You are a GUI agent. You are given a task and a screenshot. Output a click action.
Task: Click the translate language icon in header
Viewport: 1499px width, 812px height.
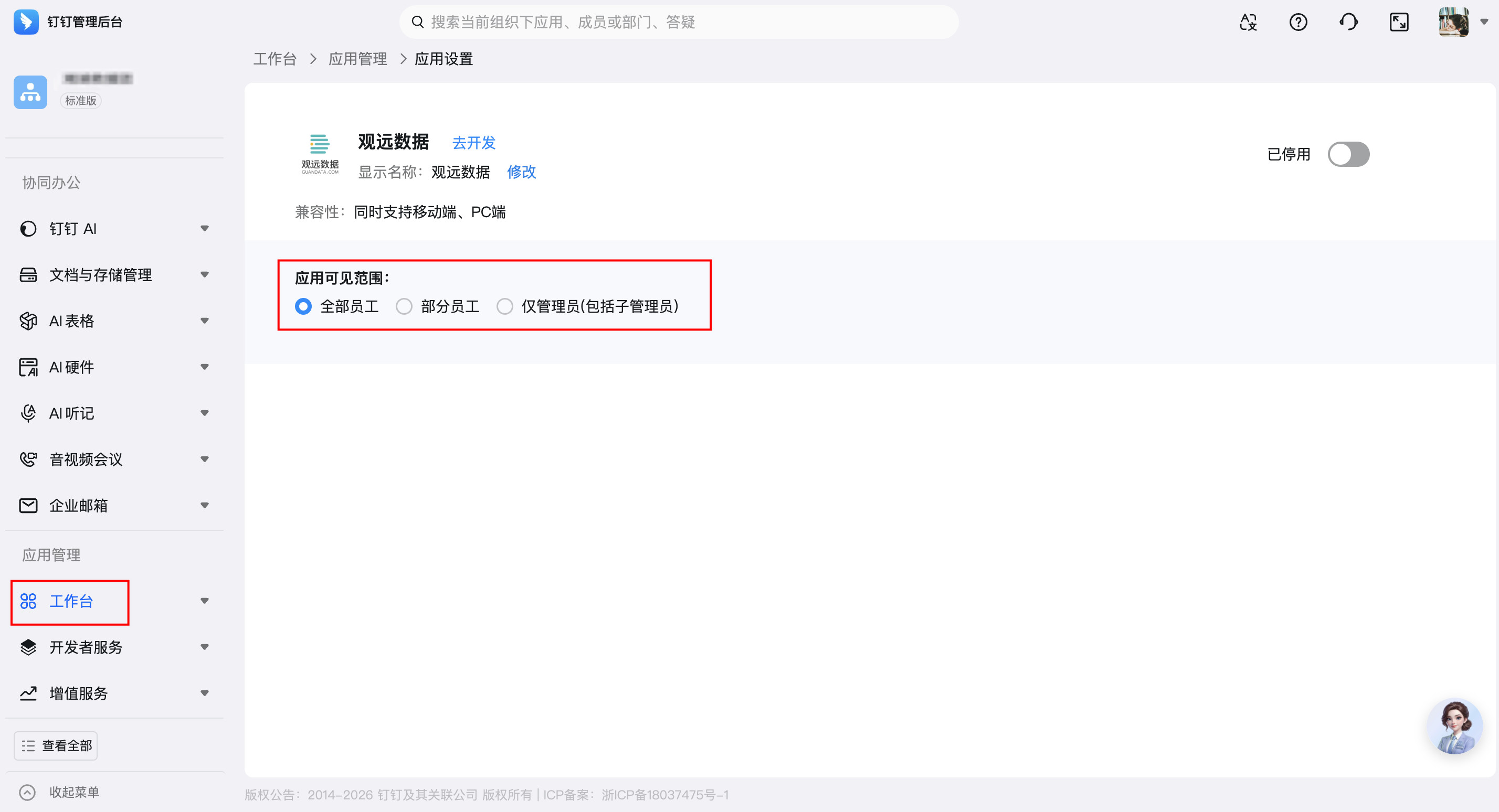1248,22
